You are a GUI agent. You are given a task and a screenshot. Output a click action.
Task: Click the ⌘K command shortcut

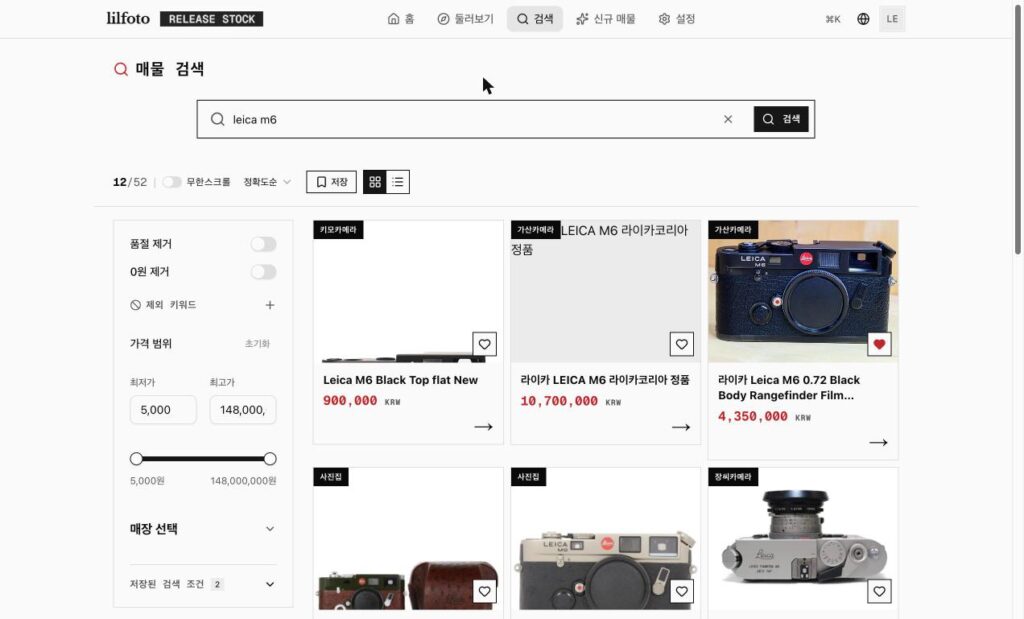coord(833,19)
